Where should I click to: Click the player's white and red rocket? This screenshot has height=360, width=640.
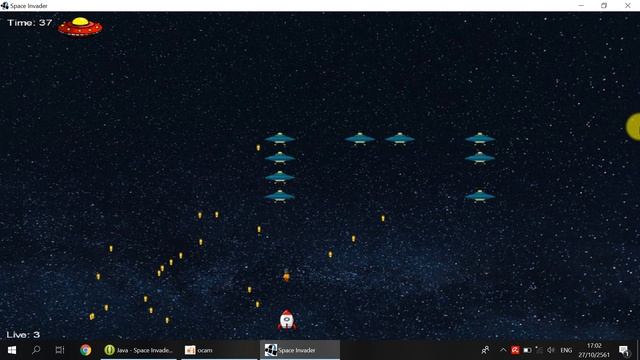(287, 320)
